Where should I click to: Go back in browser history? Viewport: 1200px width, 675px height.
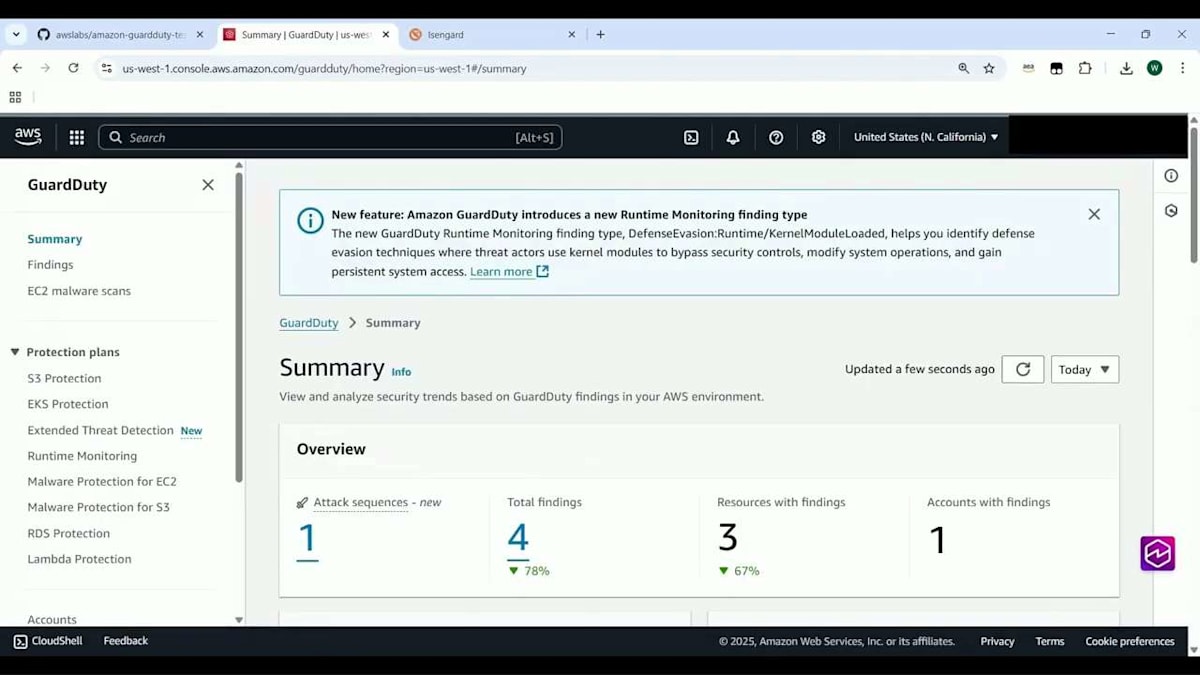click(17, 68)
